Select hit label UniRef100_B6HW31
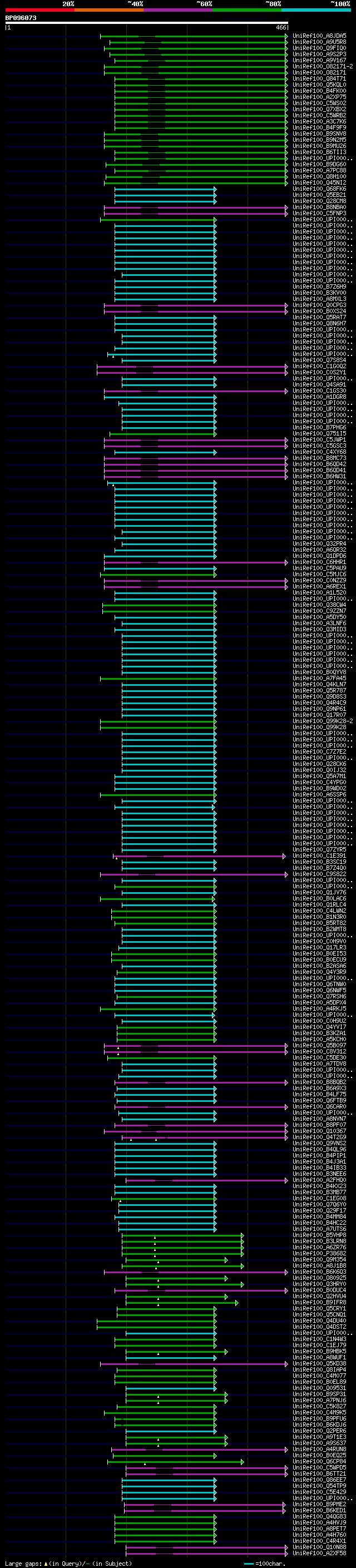The image size is (356, 1568). point(319,477)
